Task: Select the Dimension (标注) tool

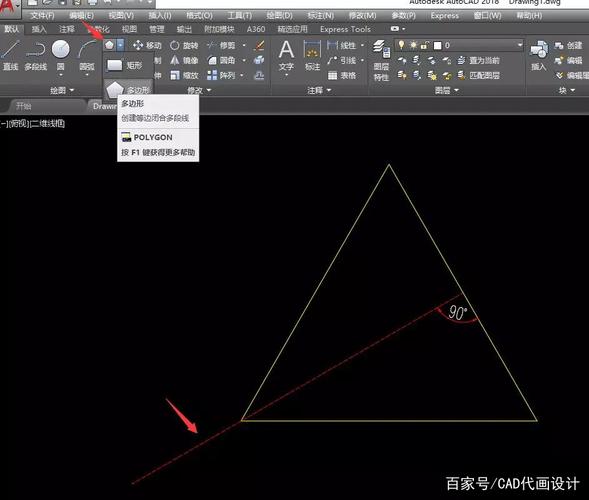Action: tap(312, 56)
